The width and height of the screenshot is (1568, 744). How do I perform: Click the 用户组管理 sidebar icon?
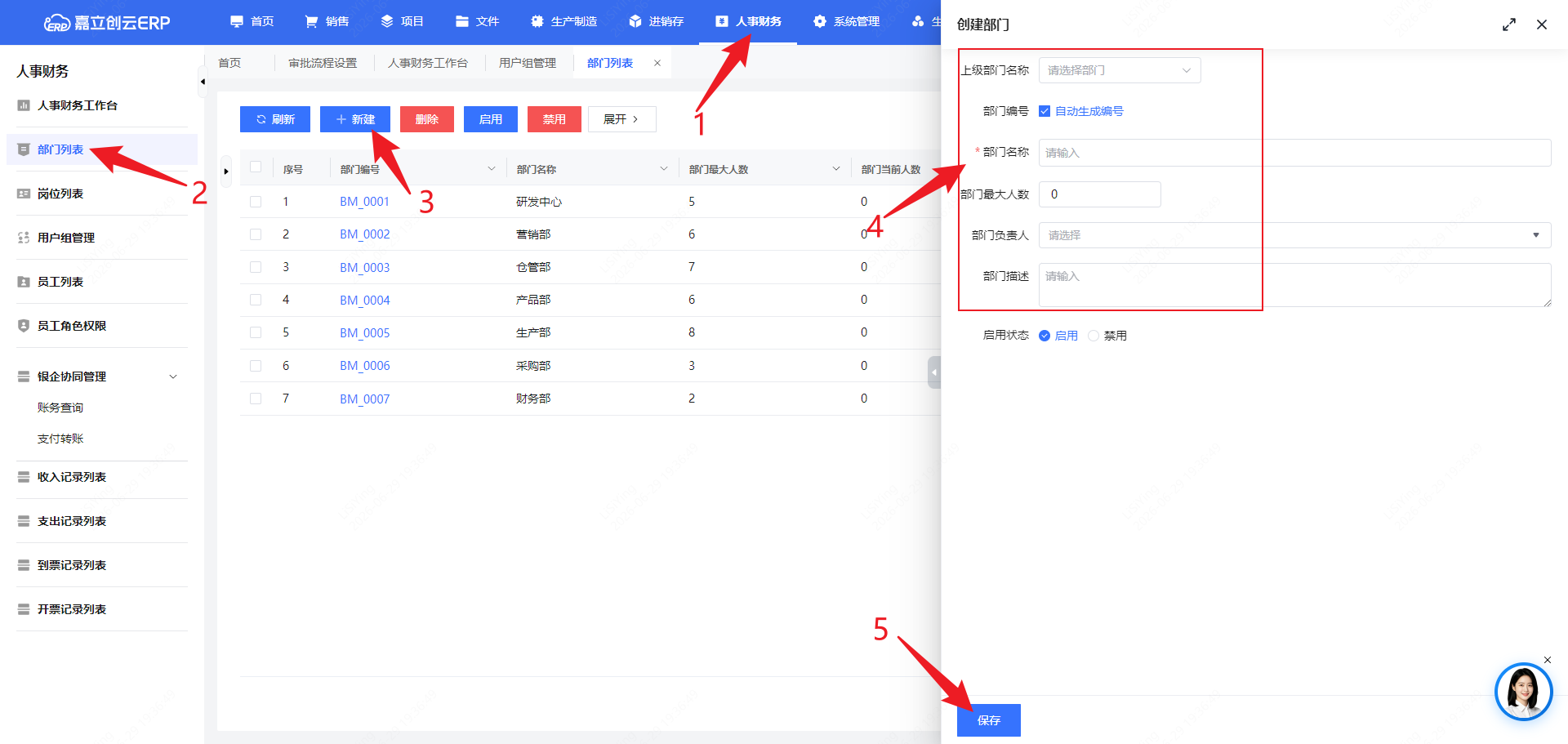pyautogui.click(x=24, y=238)
